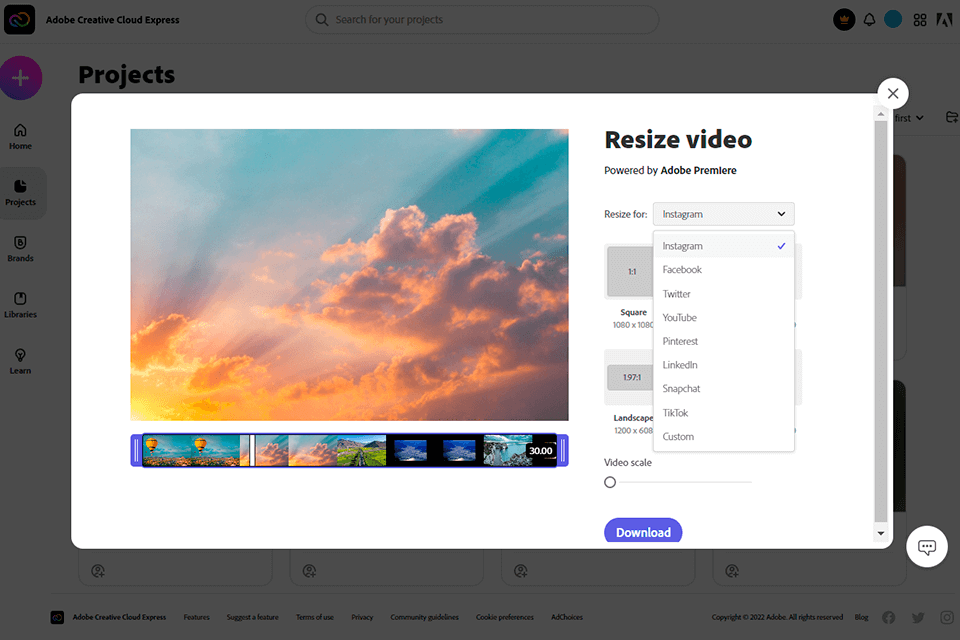
Task: Open the AdChoices footer link
Action: [x=567, y=617]
